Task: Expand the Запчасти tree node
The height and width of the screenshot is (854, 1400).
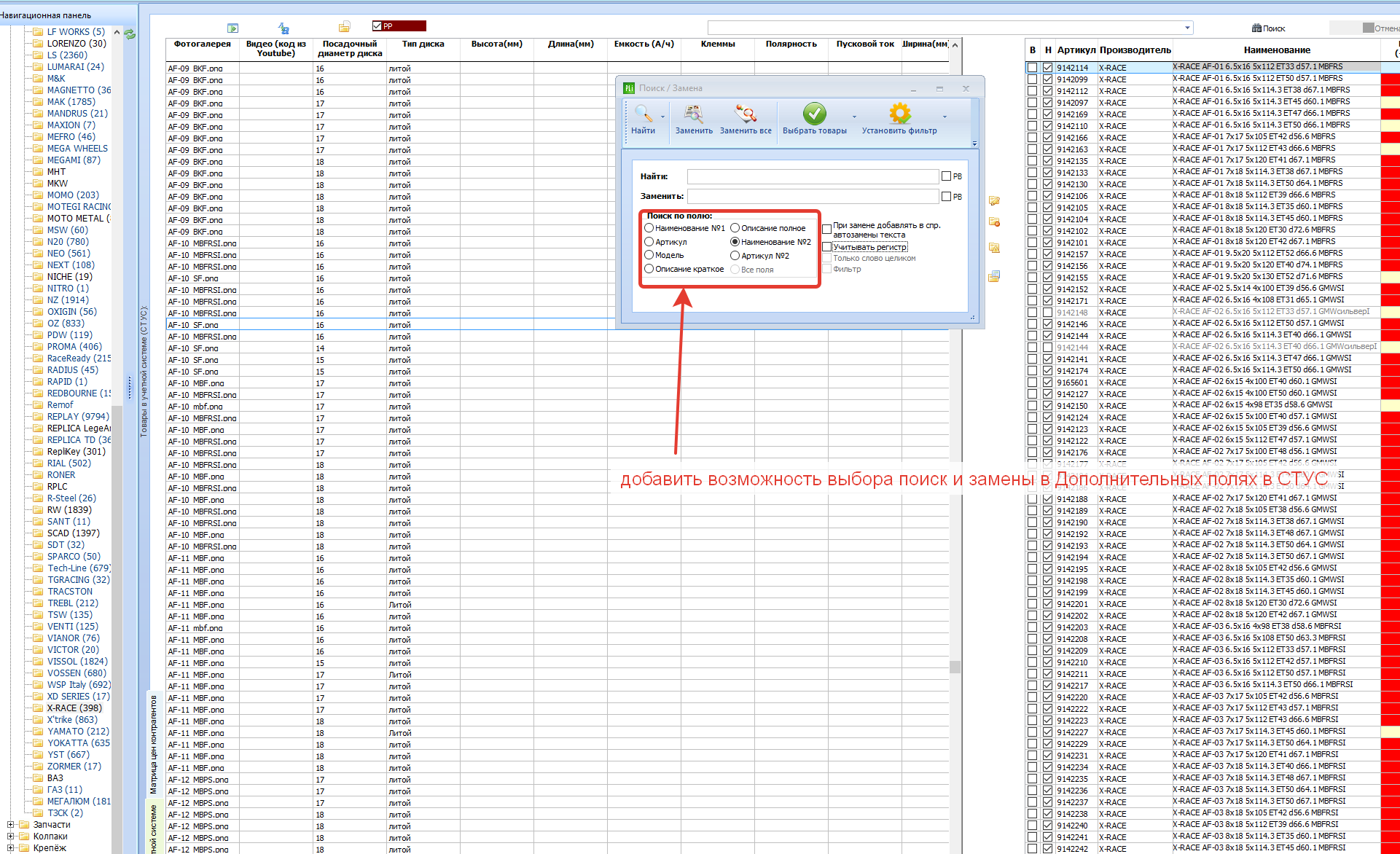Action: tap(10, 825)
